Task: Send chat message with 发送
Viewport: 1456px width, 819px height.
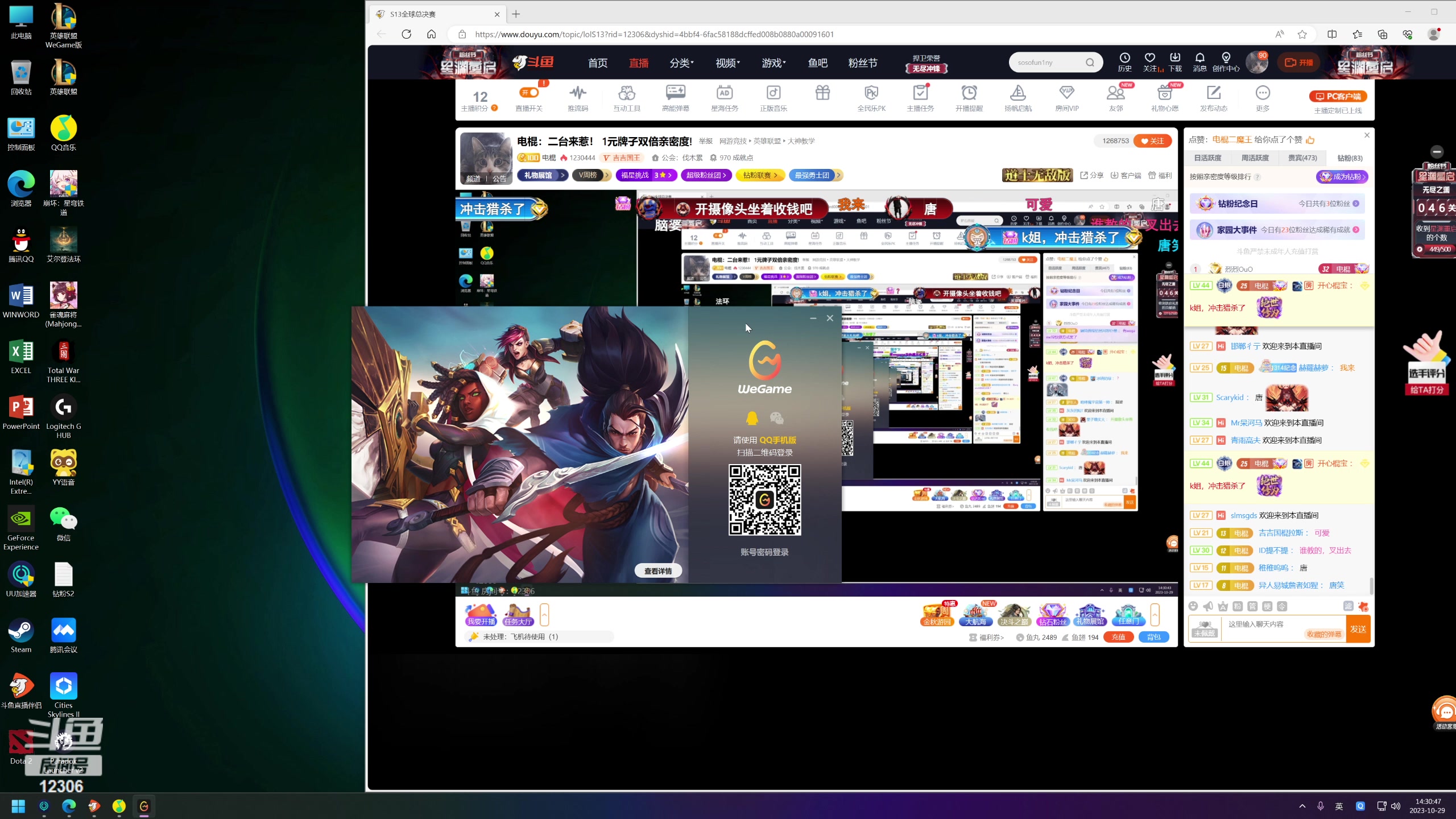Action: [1358, 629]
